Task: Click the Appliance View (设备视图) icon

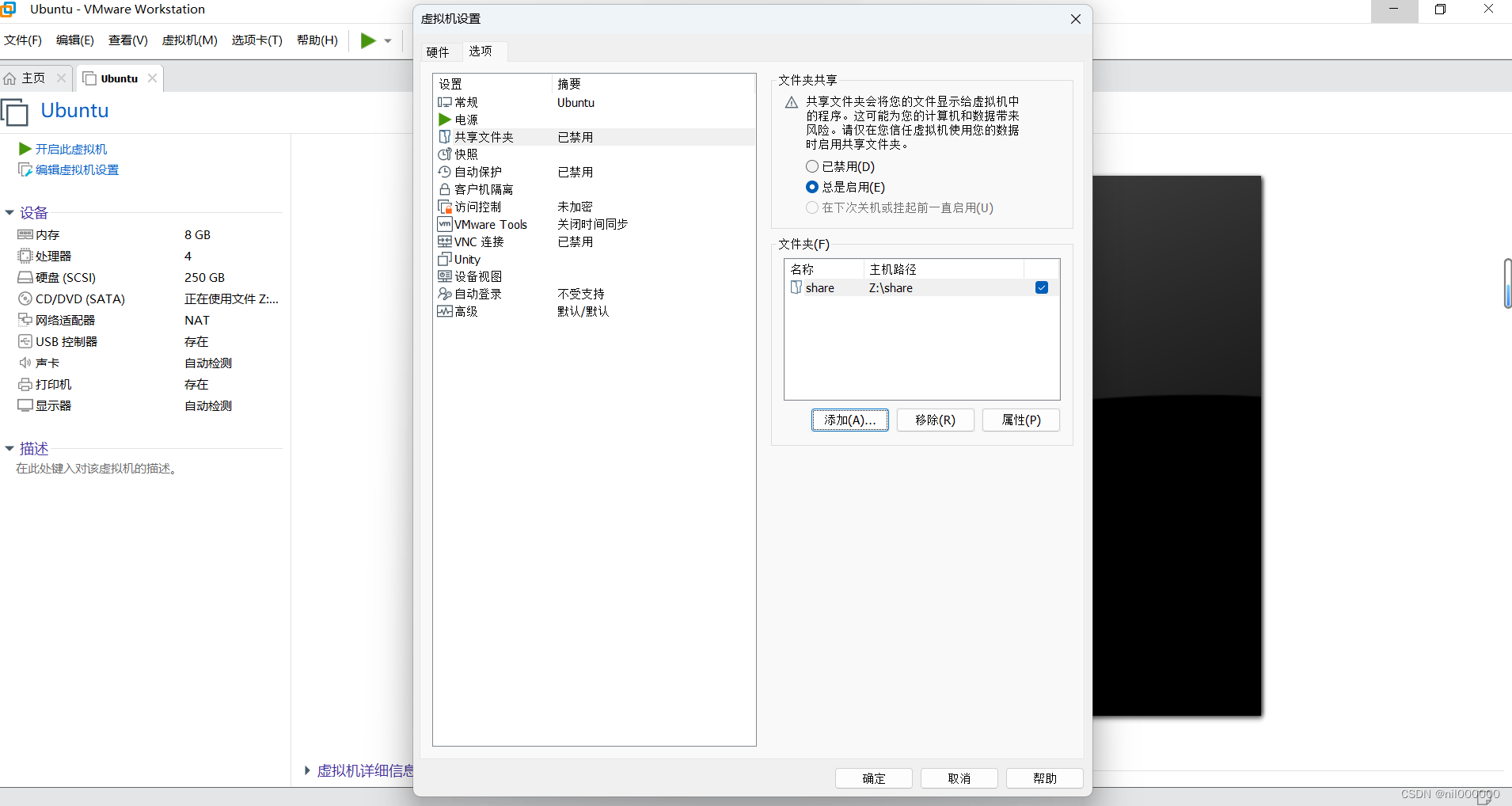Action: pos(445,276)
